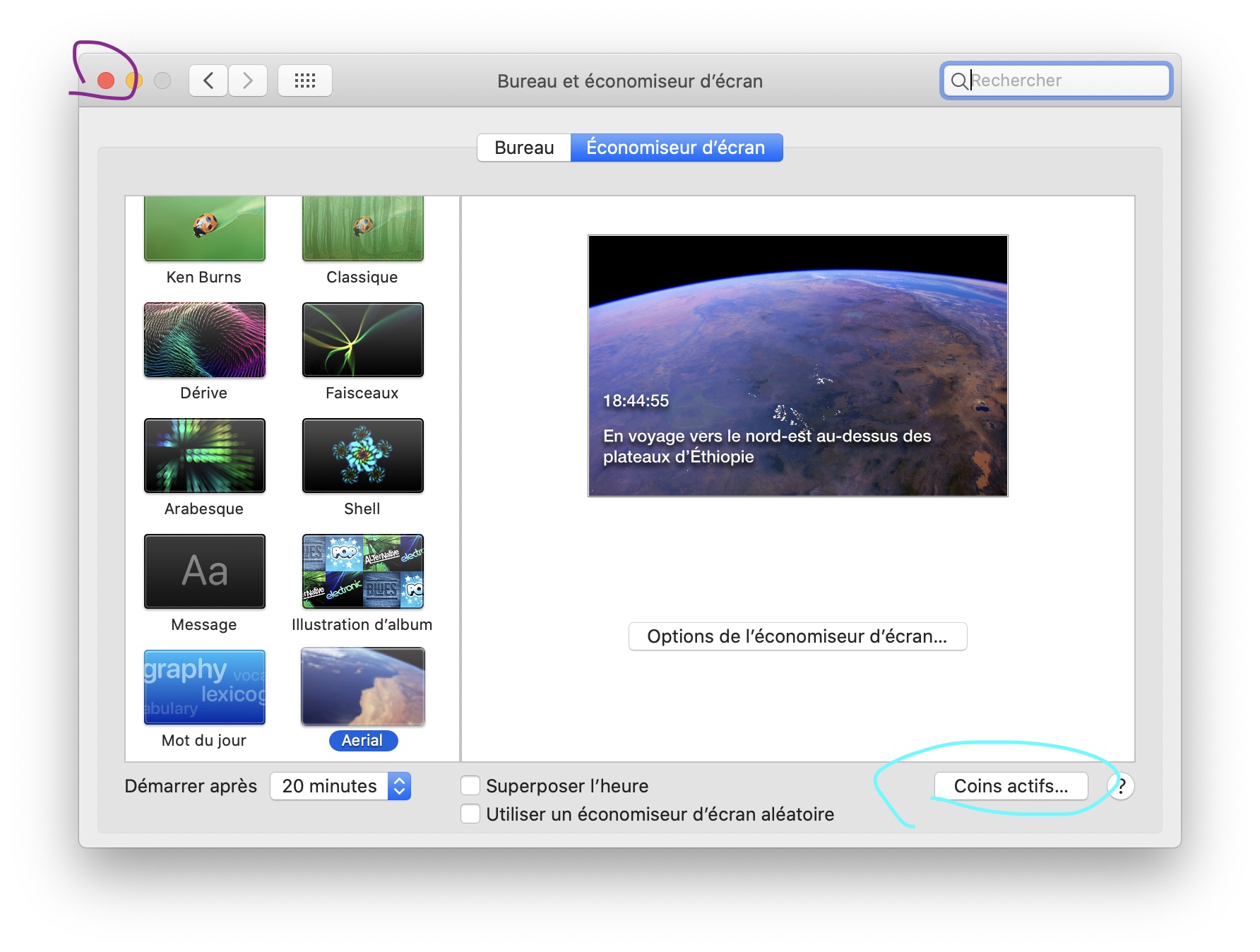Select the Classique screen saver thumbnail

pos(363,228)
